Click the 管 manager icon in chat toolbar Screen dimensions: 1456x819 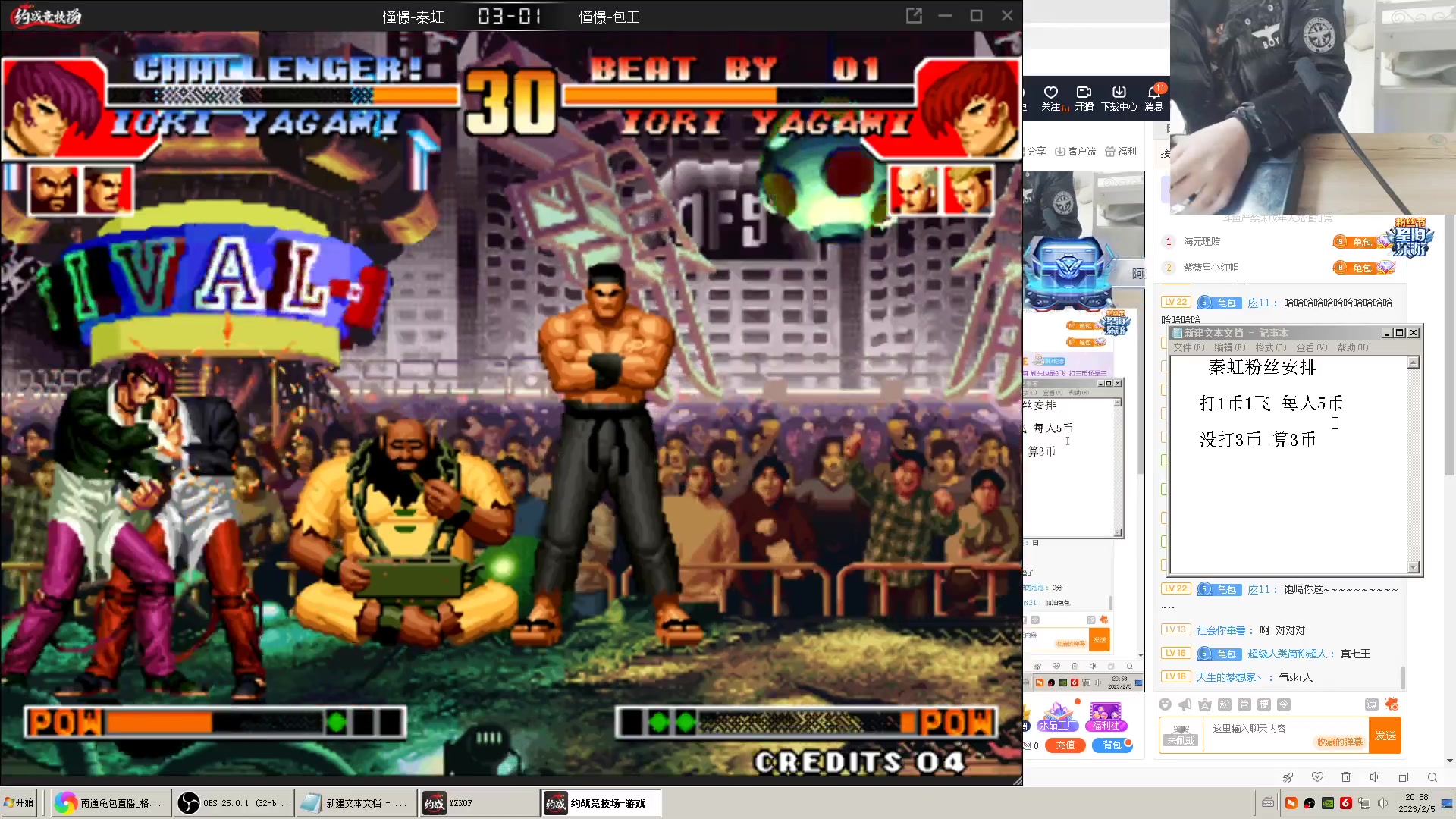coord(1244,704)
